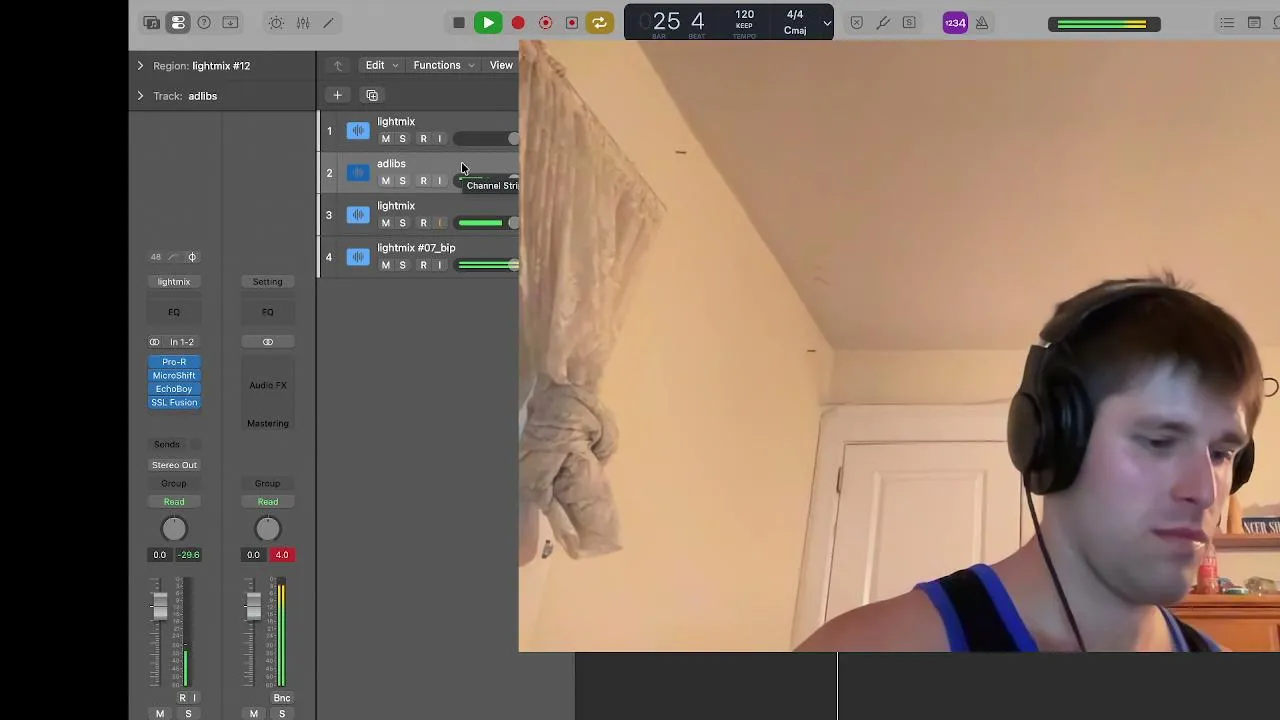Open the EchoBoy plugin

174,389
